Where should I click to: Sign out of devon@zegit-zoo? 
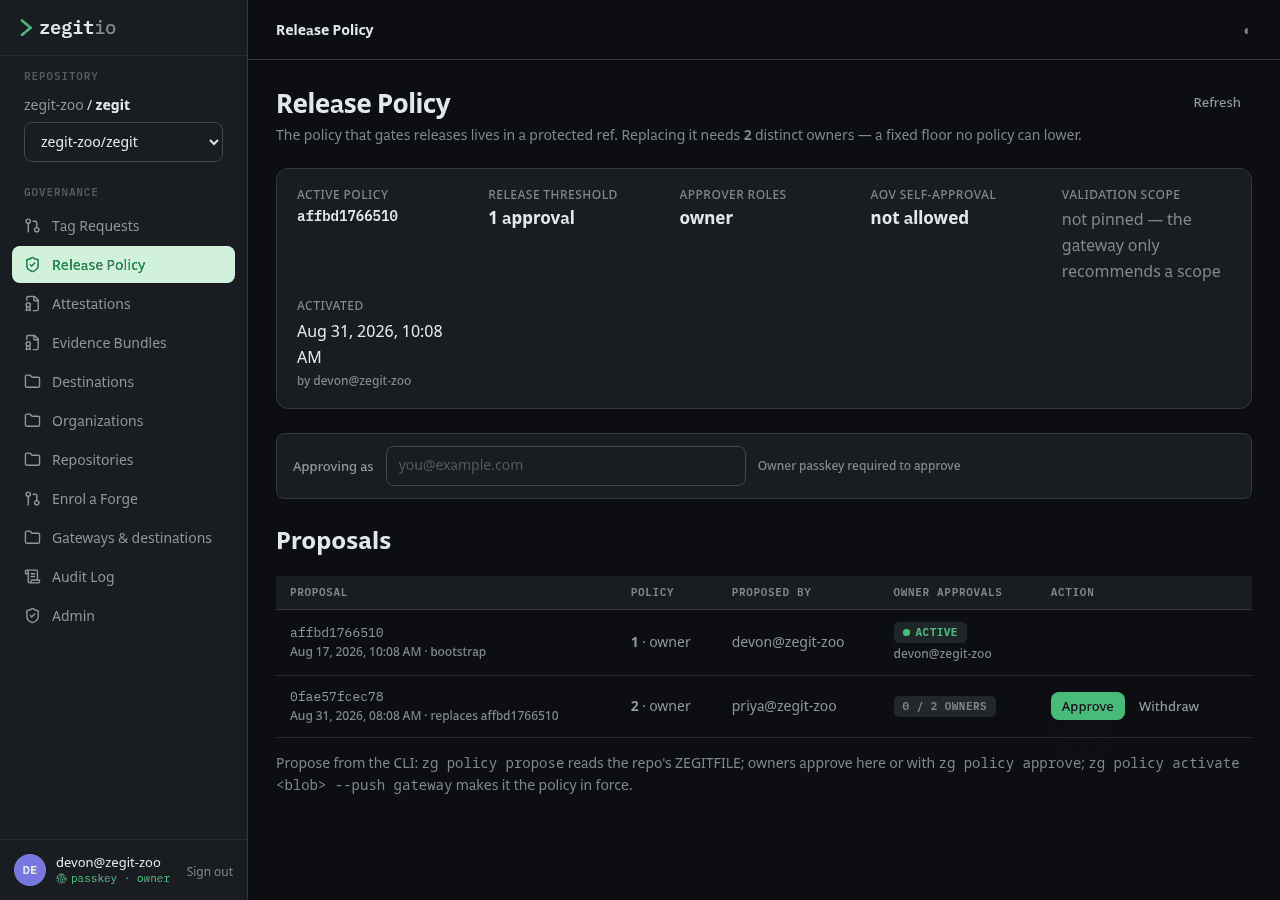point(209,871)
